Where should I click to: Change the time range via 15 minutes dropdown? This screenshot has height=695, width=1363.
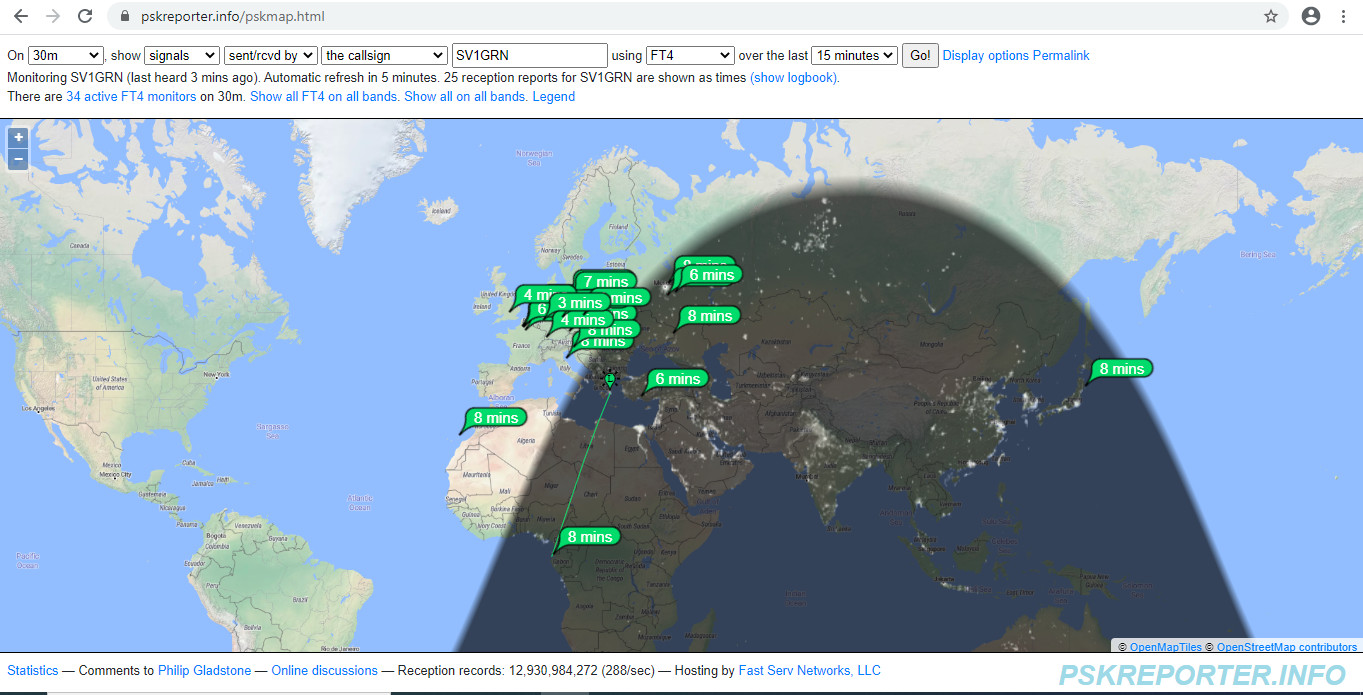pyautogui.click(x=853, y=55)
